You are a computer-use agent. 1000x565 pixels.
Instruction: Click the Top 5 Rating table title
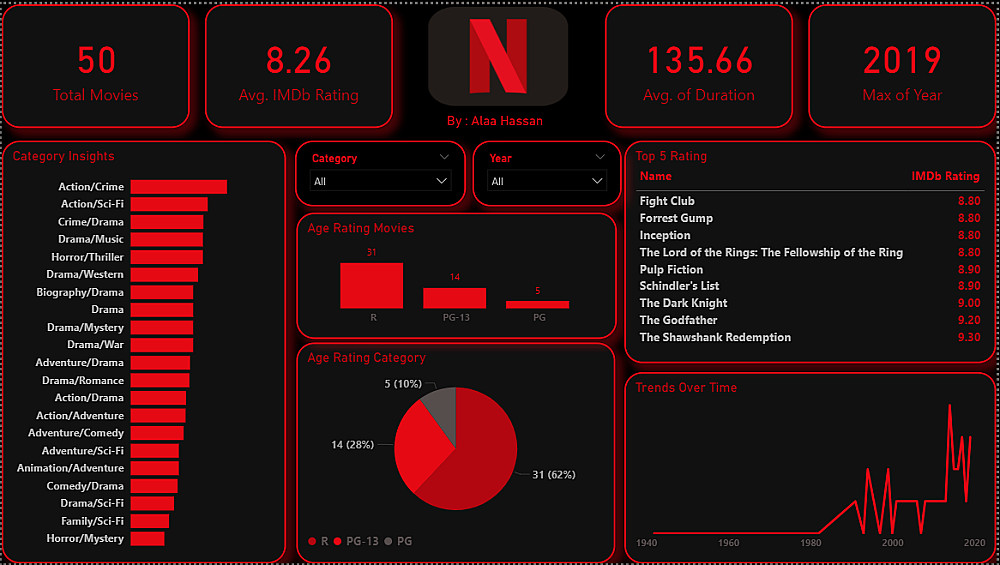[x=671, y=156]
